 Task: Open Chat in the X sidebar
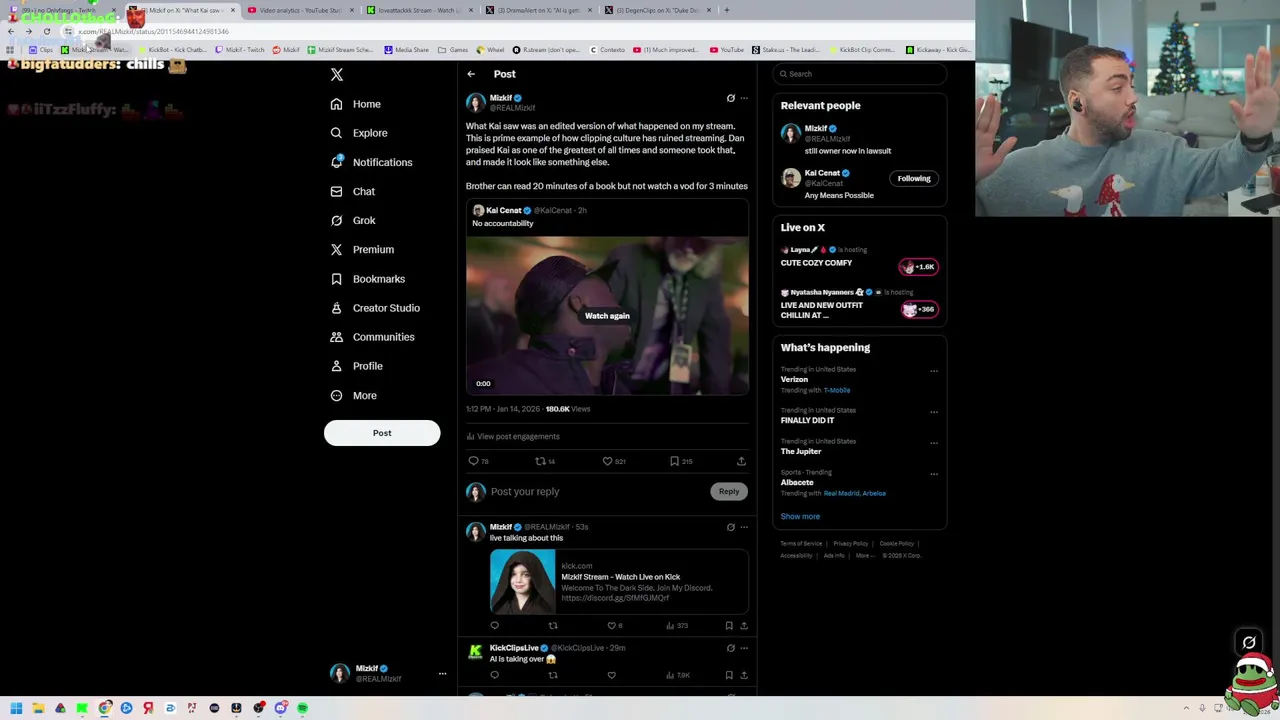tap(352, 191)
